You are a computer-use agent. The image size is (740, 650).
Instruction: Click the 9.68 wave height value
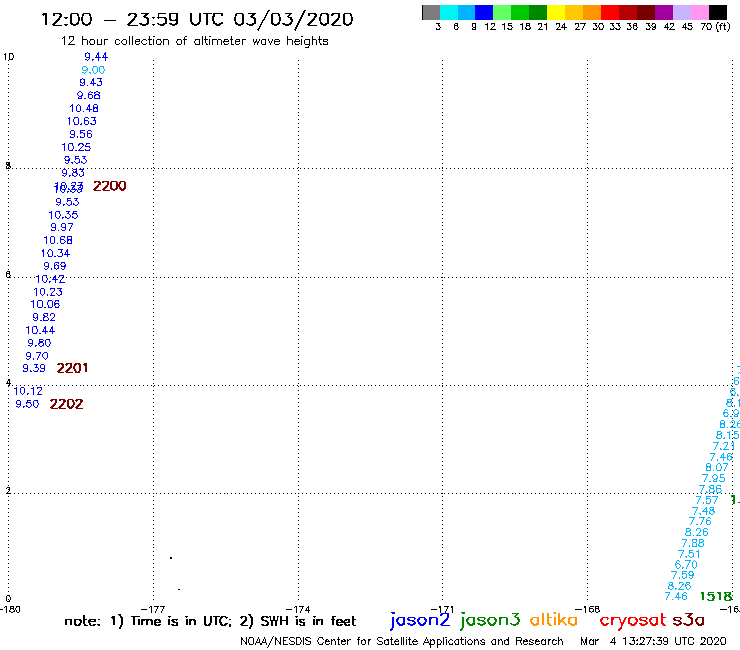[x=88, y=95]
